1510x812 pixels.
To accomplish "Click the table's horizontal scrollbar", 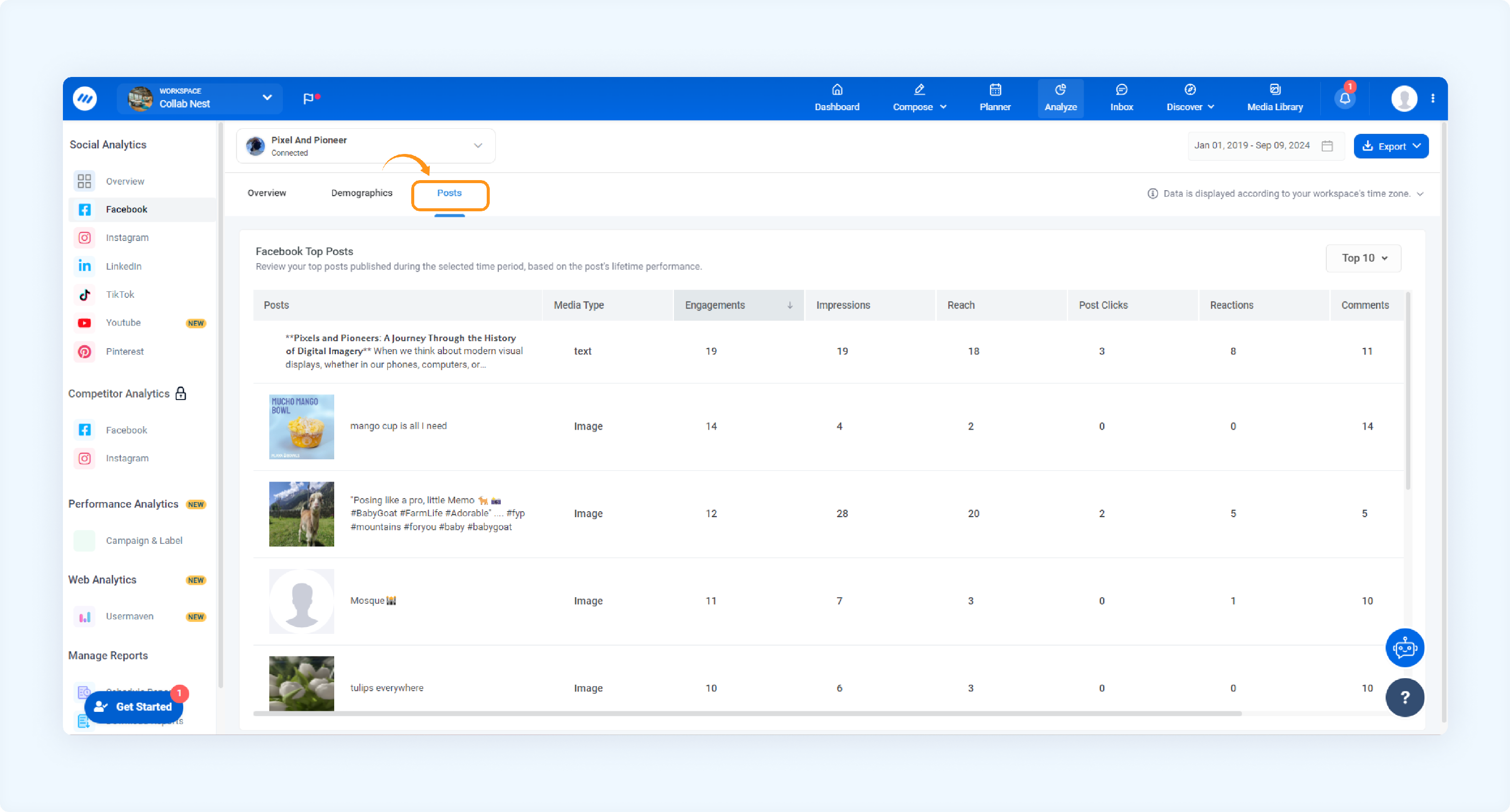I will tap(747, 713).
